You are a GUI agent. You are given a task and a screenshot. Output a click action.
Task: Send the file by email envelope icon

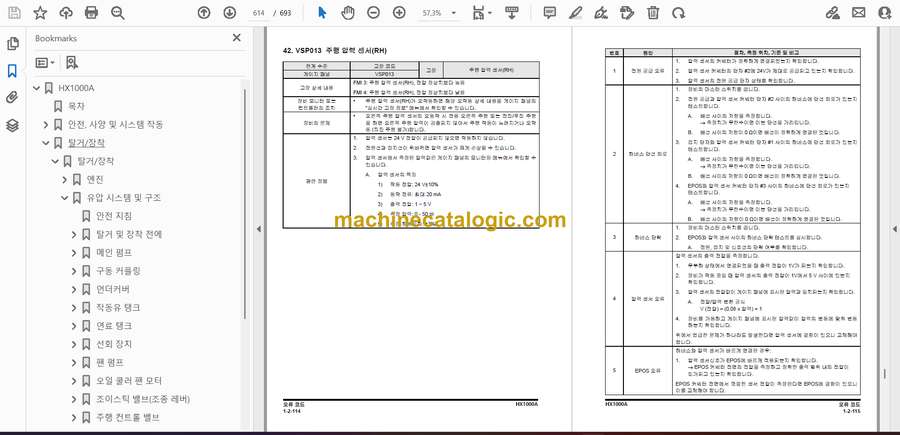859,13
